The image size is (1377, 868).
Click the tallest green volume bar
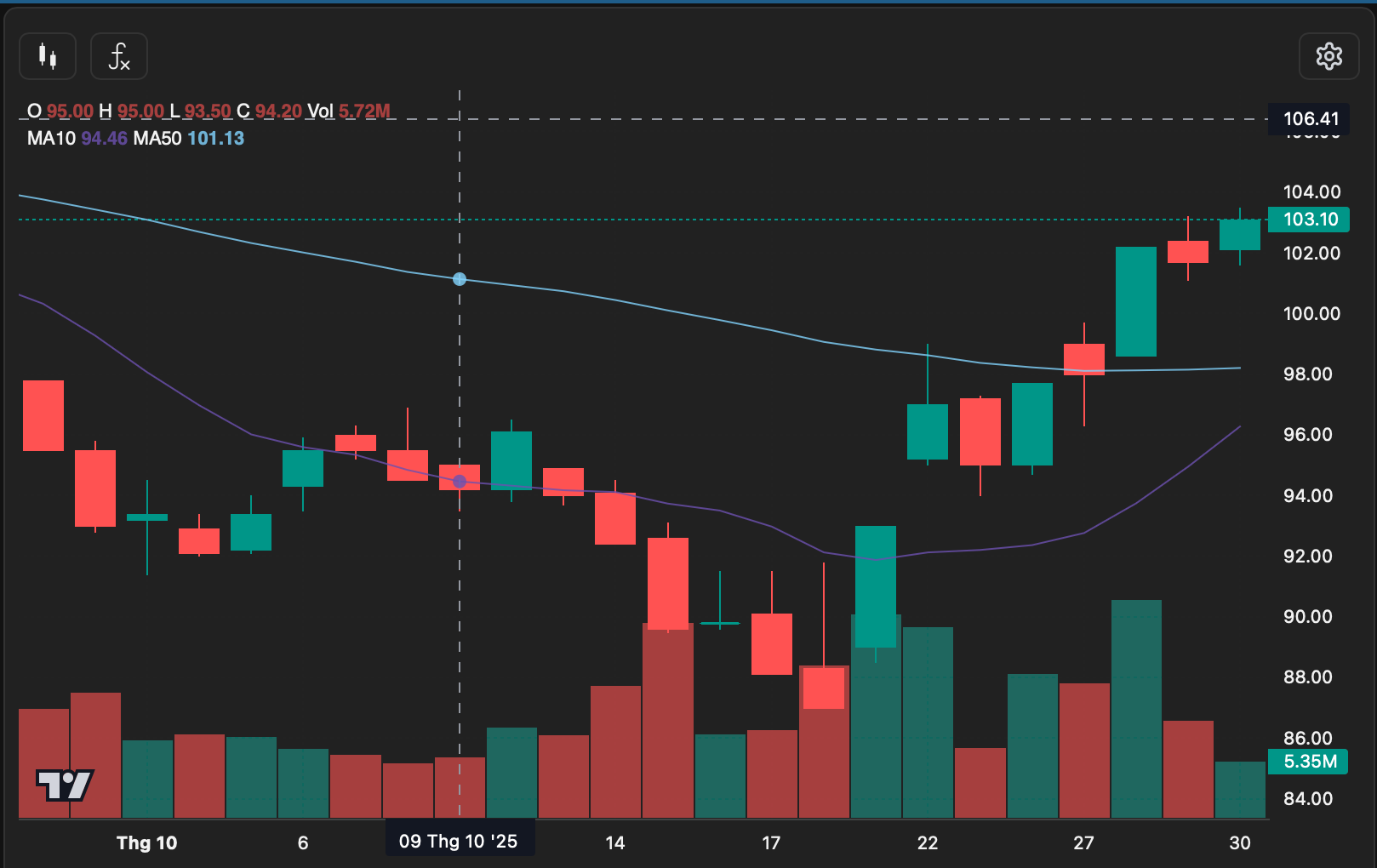pos(1136,706)
